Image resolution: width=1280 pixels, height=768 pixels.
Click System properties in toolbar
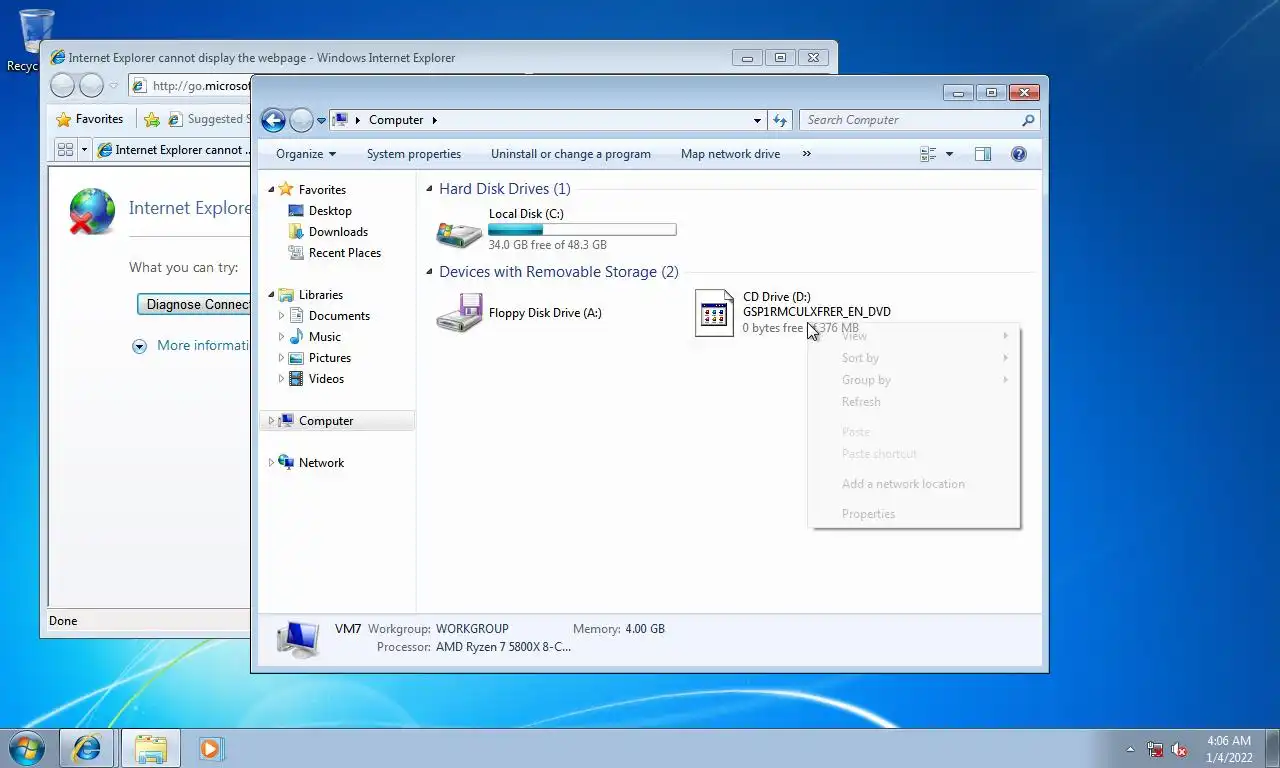point(414,154)
